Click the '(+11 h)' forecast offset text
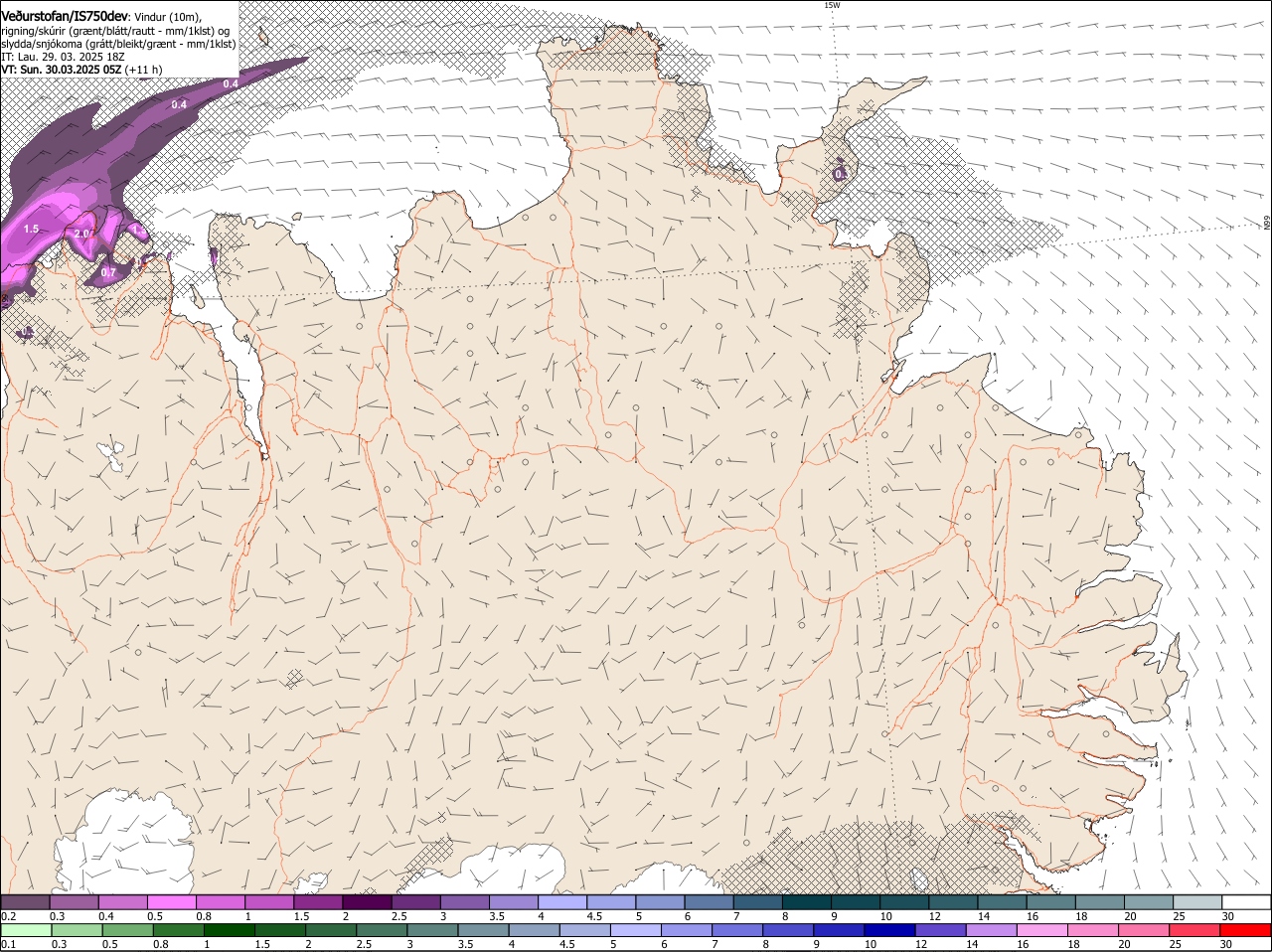1272x952 pixels. 144,70
